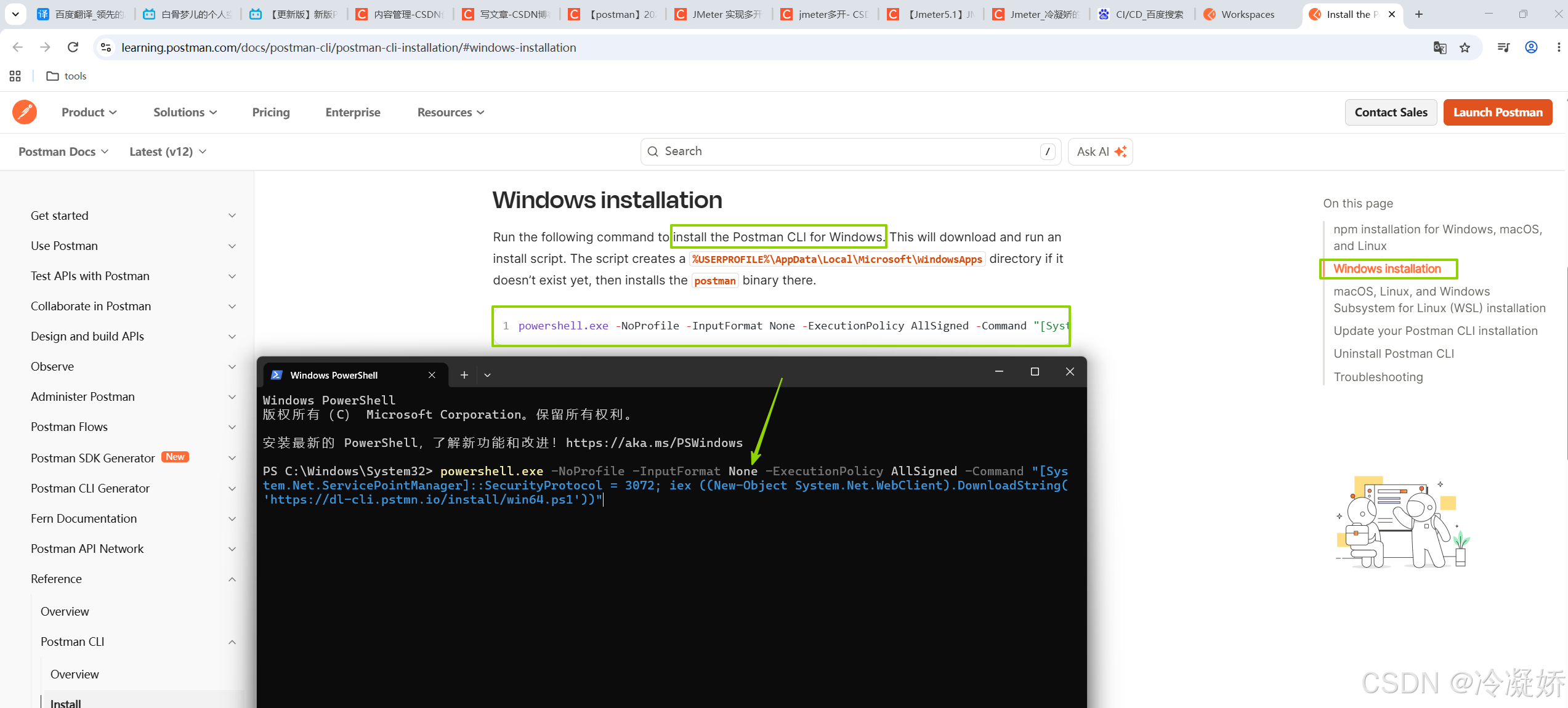Close the Install the Postman browser tab
The height and width of the screenshot is (708, 1568).
[1392, 14]
